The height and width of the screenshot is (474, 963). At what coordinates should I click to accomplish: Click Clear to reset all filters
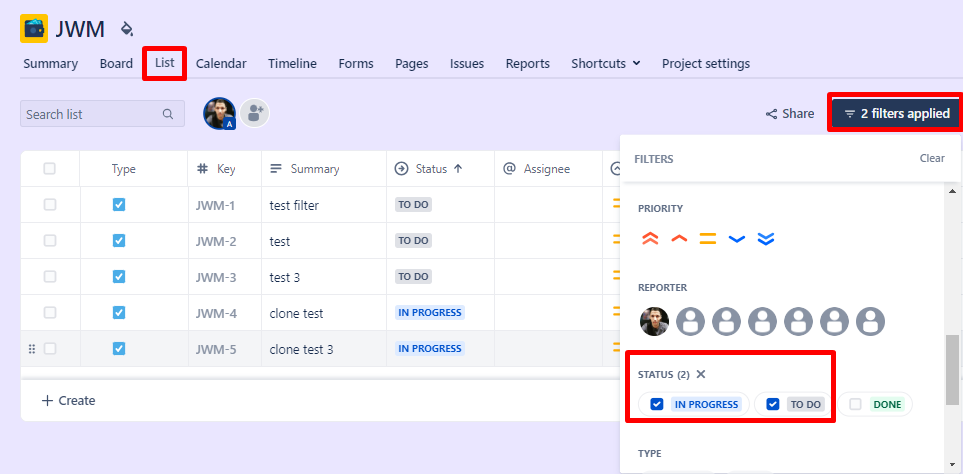tap(931, 158)
